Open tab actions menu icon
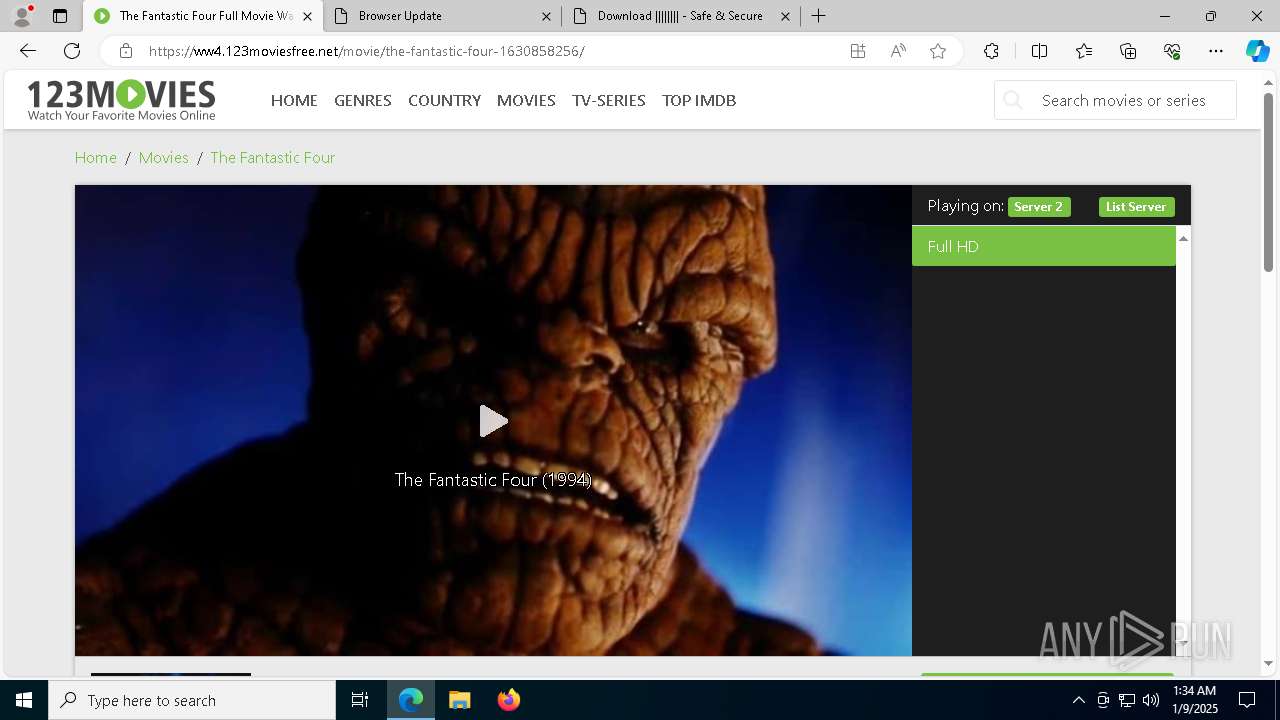This screenshot has height=720, width=1280. (60, 16)
